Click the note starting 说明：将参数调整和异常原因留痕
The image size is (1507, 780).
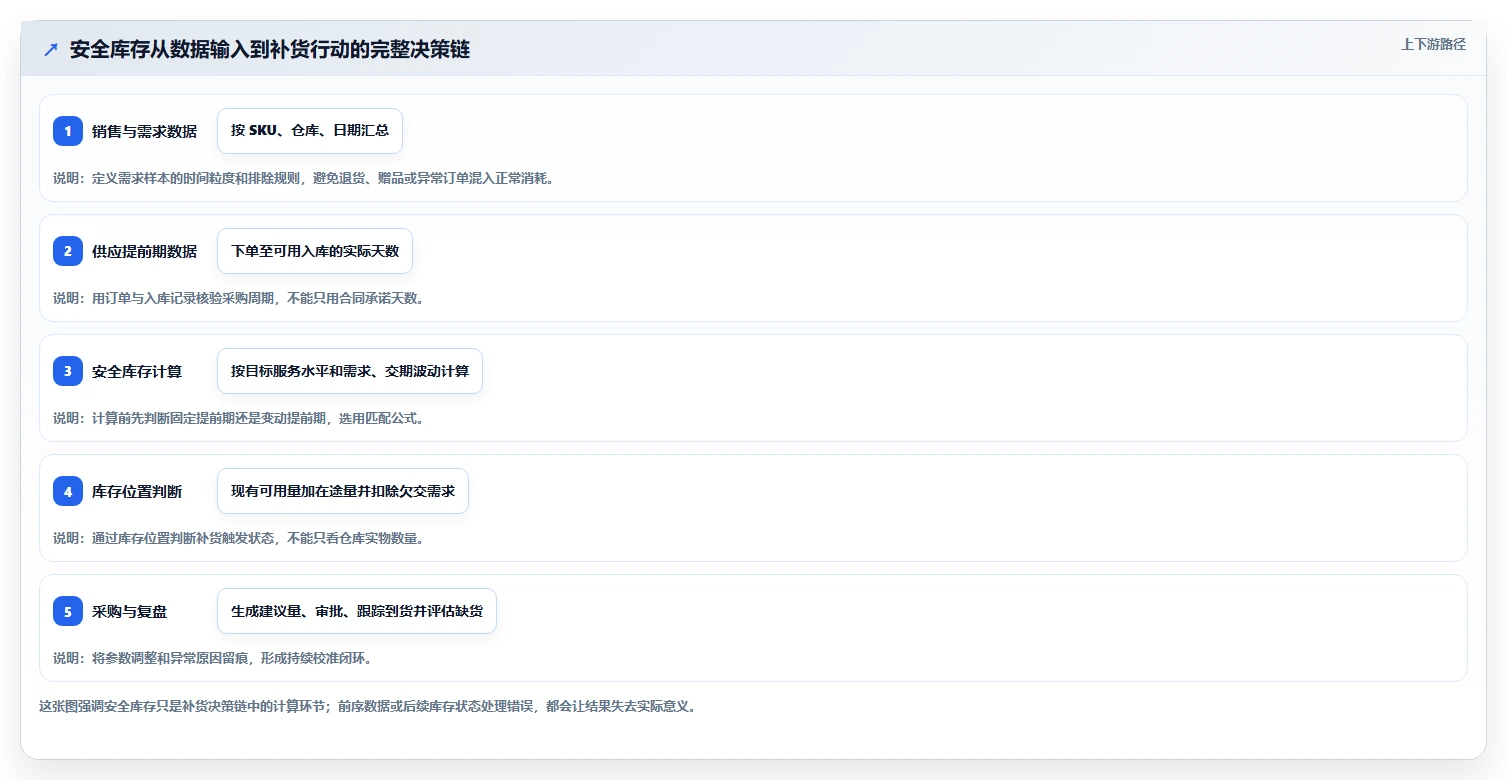212,658
